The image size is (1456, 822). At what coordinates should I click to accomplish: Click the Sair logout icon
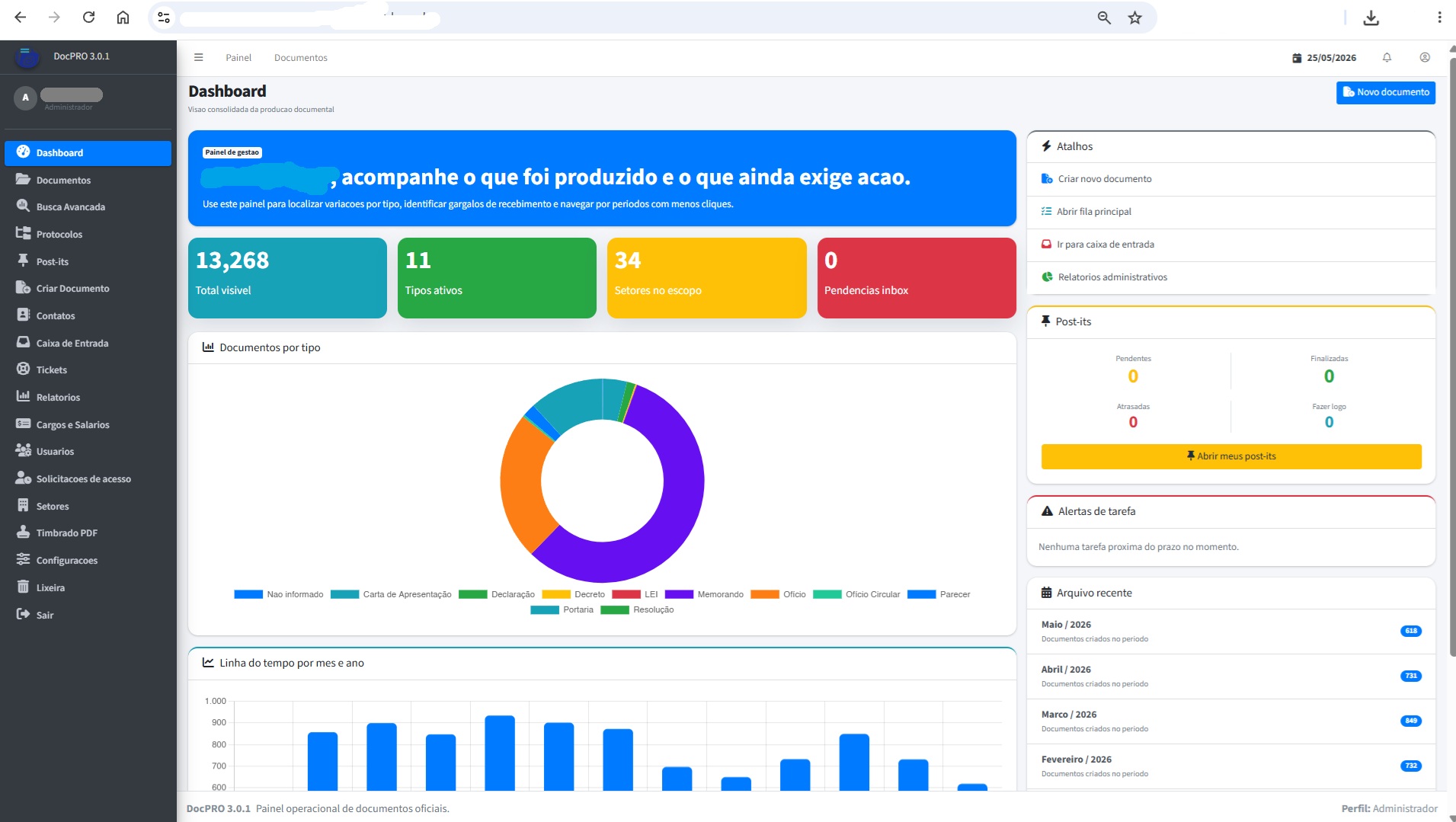tap(23, 614)
